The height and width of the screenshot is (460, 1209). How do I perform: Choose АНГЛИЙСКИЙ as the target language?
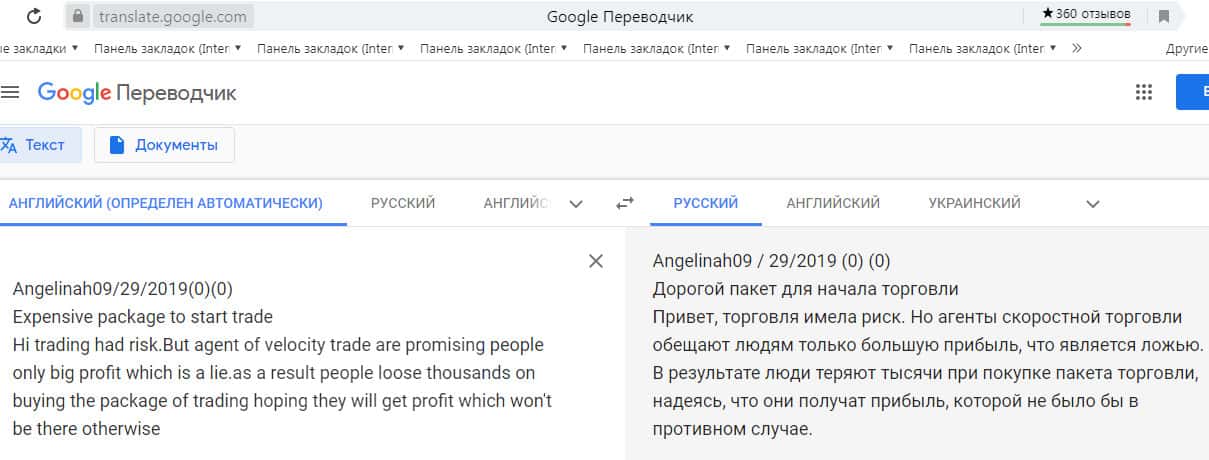(x=833, y=203)
